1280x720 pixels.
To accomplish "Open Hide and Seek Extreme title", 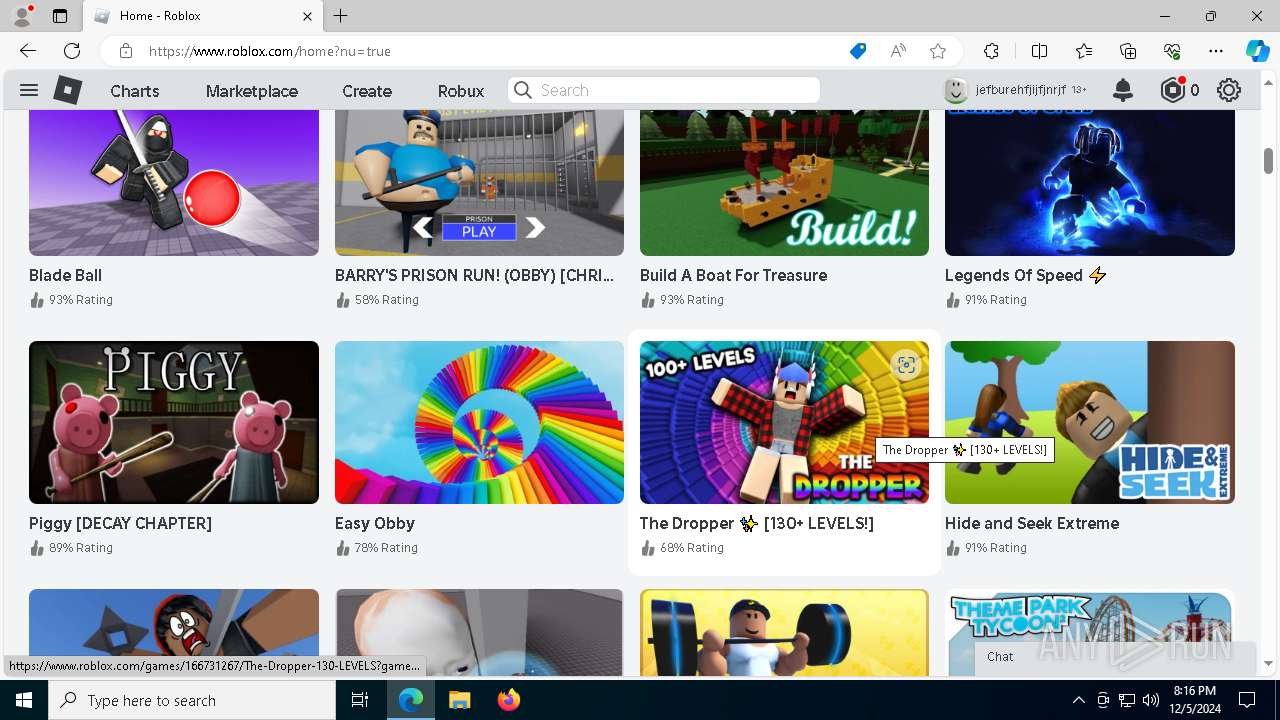I will click(x=1032, y=523).
